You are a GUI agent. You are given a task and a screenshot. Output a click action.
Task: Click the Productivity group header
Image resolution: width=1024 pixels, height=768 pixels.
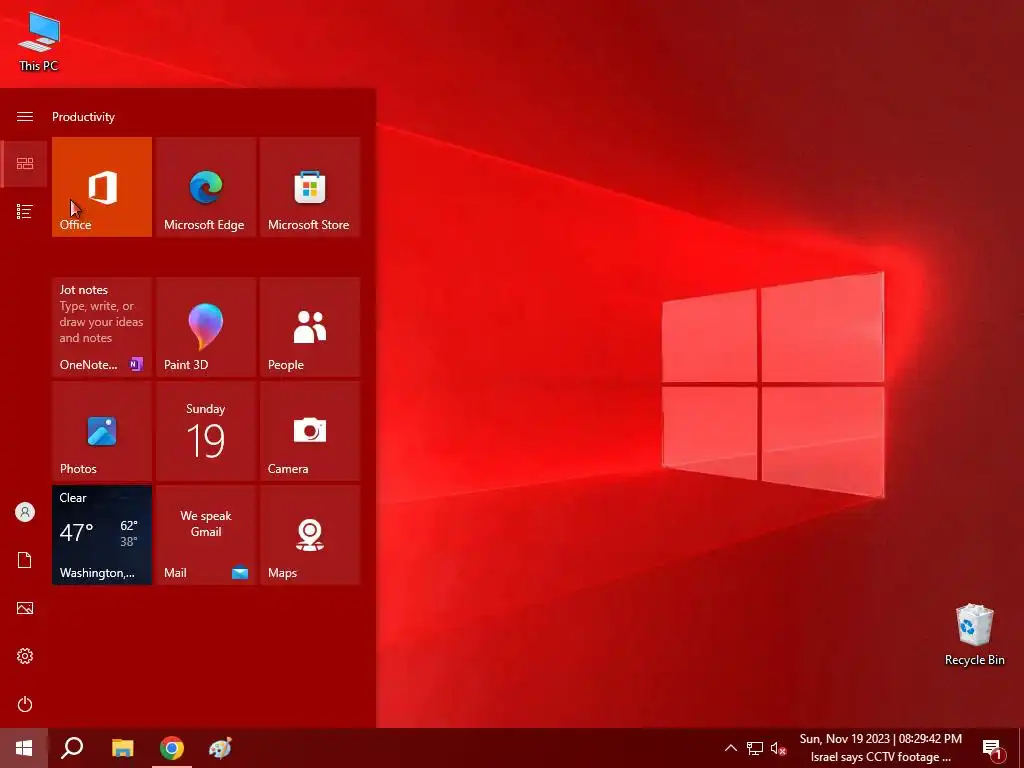[84, 117]
